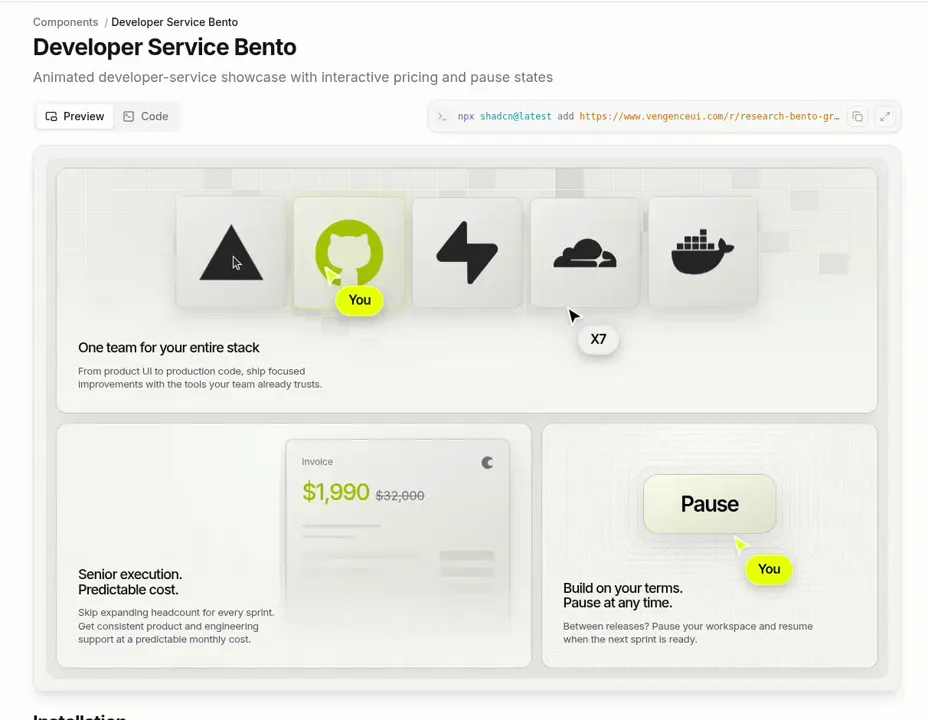Click 'Build on your terms' heading
The height and width of the screenshot is (720, 928).
point(623,596)
